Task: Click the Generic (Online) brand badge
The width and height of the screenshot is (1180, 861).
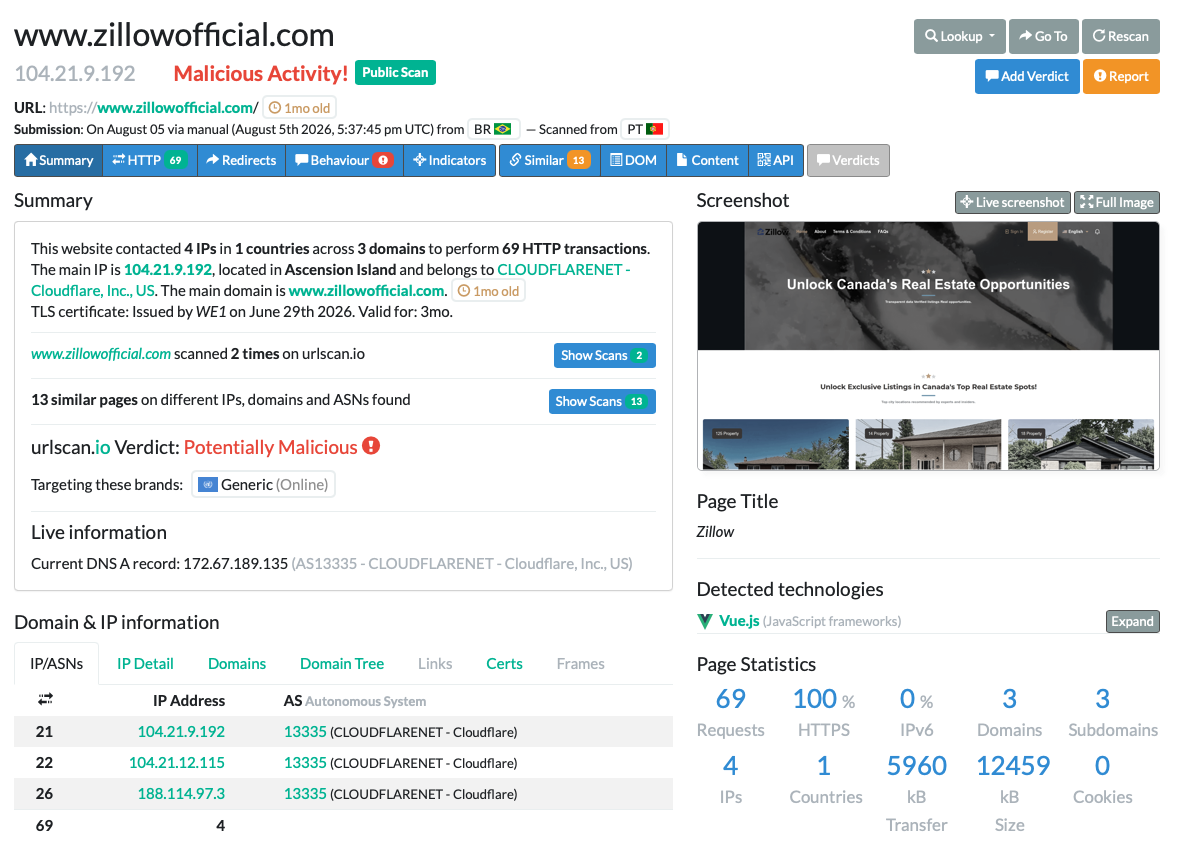Action: (x=263, y=485)
